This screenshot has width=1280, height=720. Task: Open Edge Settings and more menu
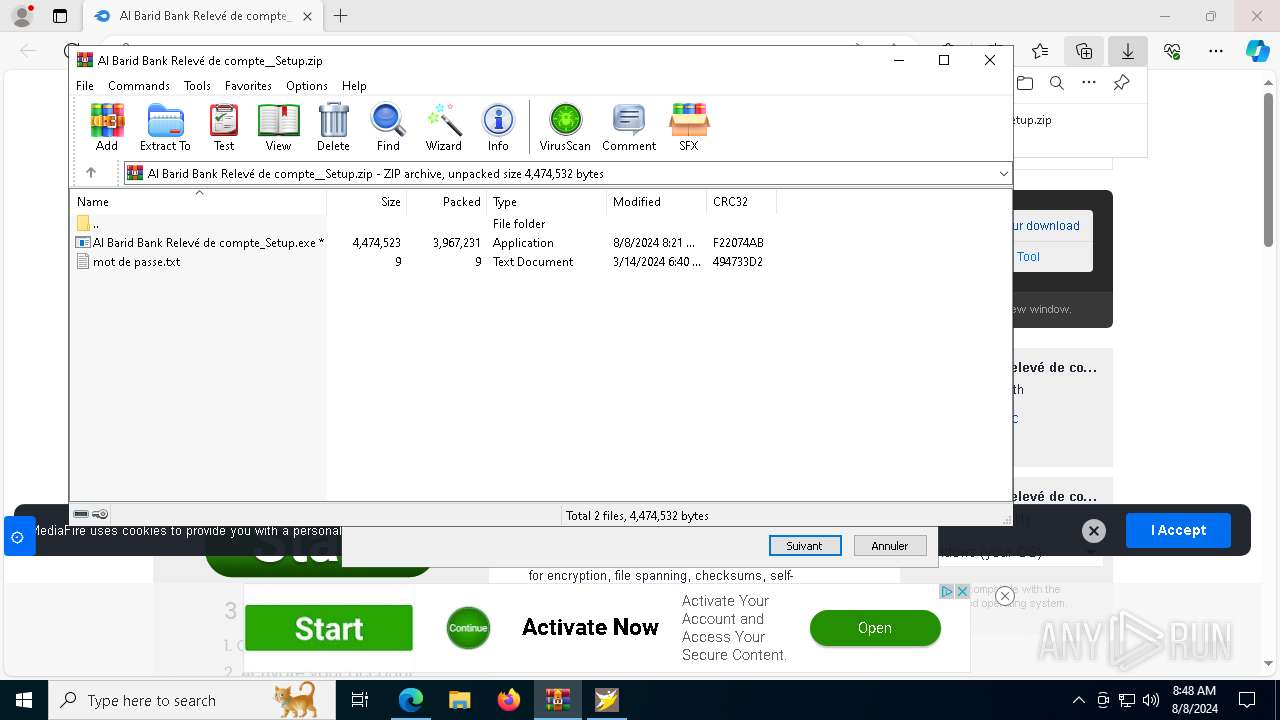coord(1216,50)
